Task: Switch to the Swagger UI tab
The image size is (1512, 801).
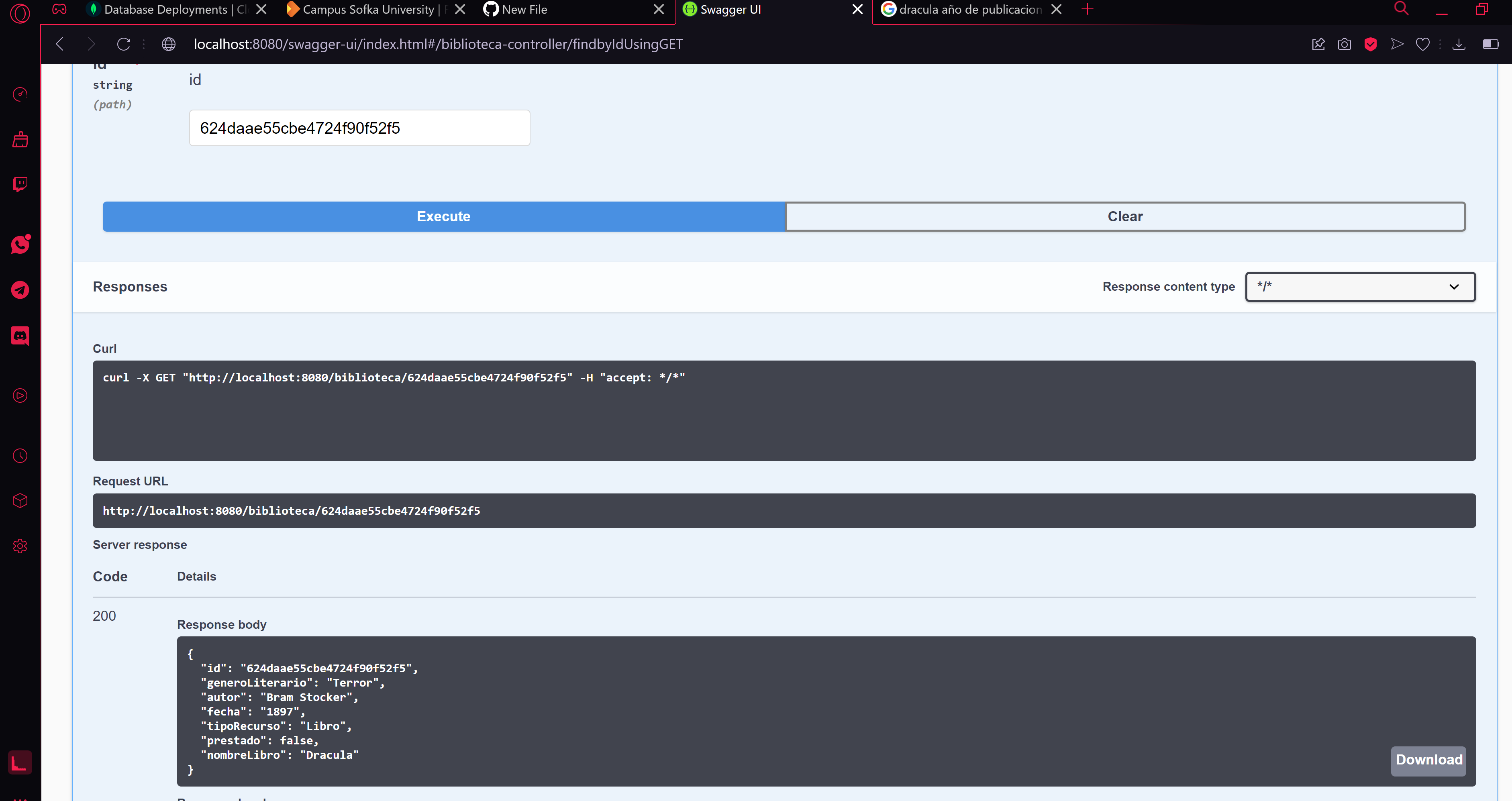Action: point(730,9)
